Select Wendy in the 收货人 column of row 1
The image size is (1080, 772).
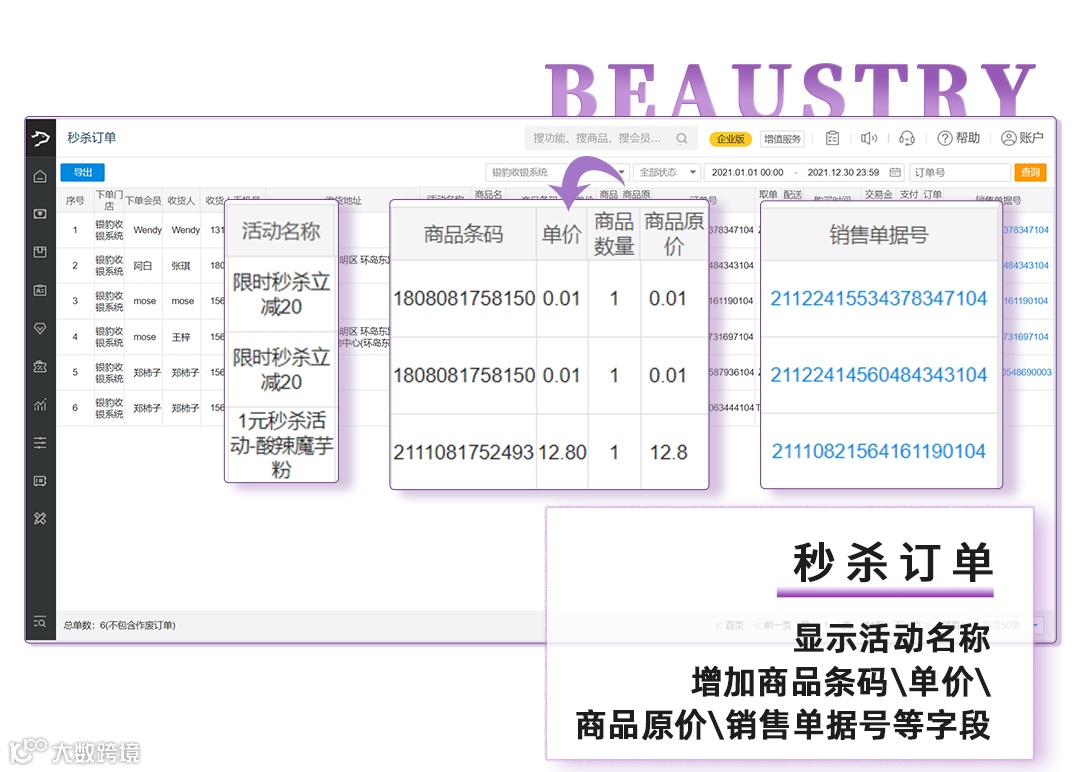(x=185, y=230)
